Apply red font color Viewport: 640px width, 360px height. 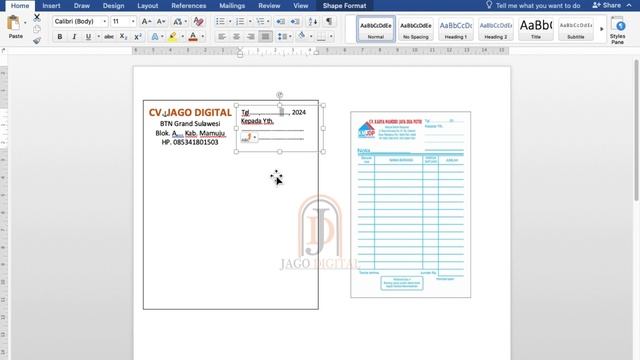193,37
